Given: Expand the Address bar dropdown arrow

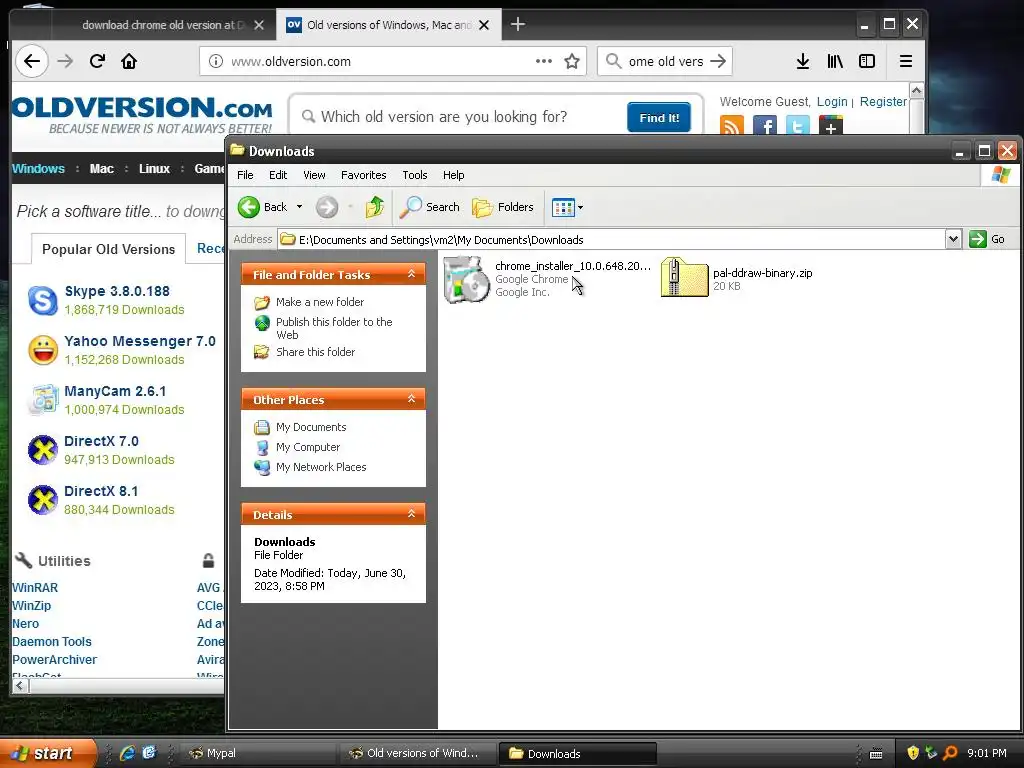Looking at the screenshot, I should (x=953, y=239).
